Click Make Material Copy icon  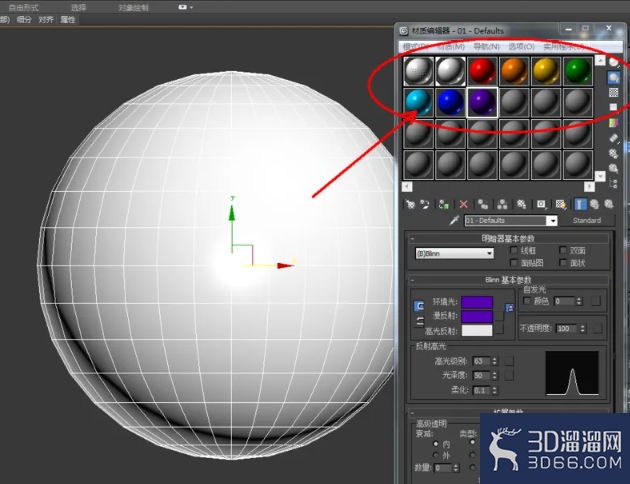click(483, 204)
